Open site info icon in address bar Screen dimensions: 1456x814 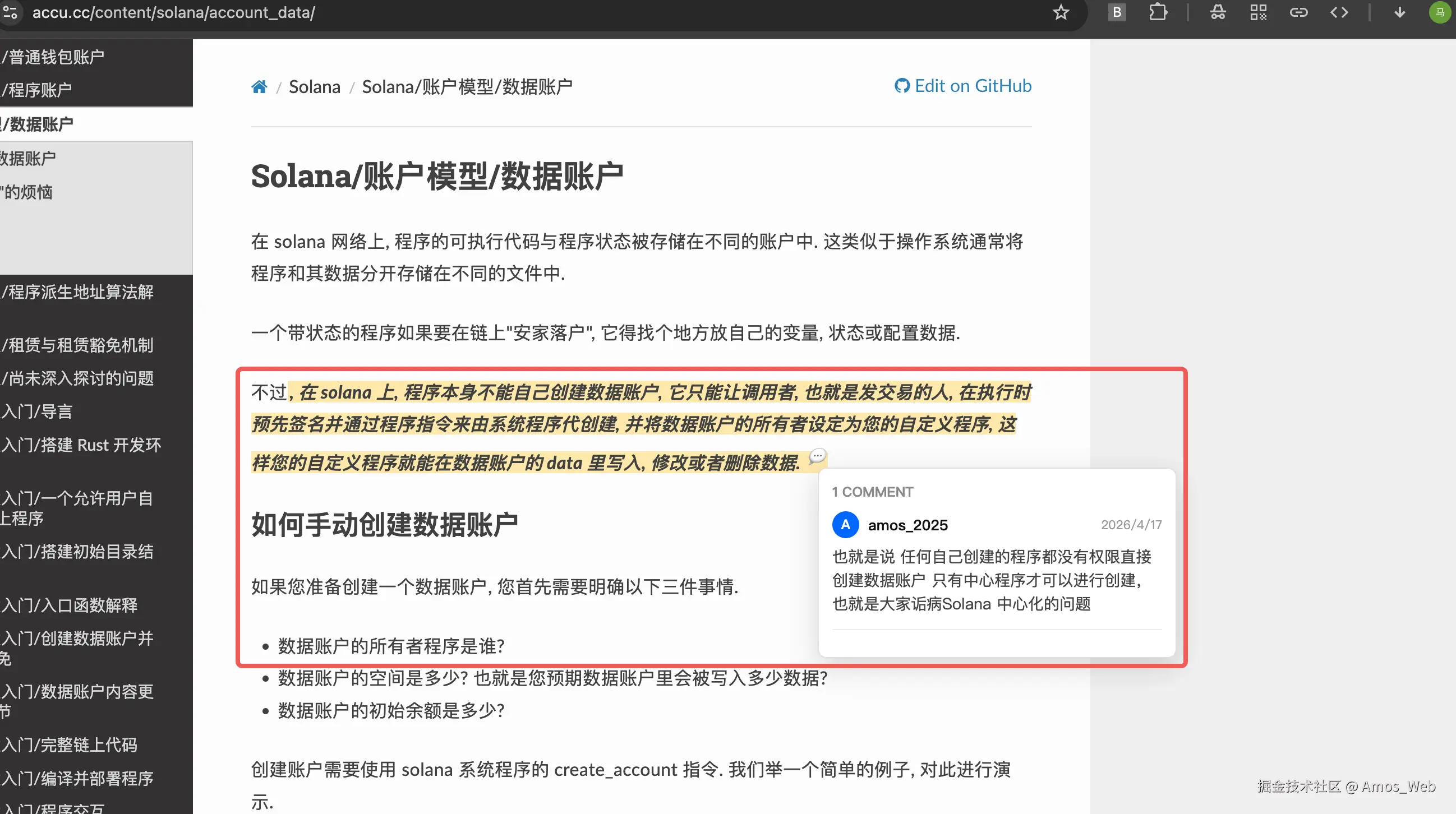[10, 12]
